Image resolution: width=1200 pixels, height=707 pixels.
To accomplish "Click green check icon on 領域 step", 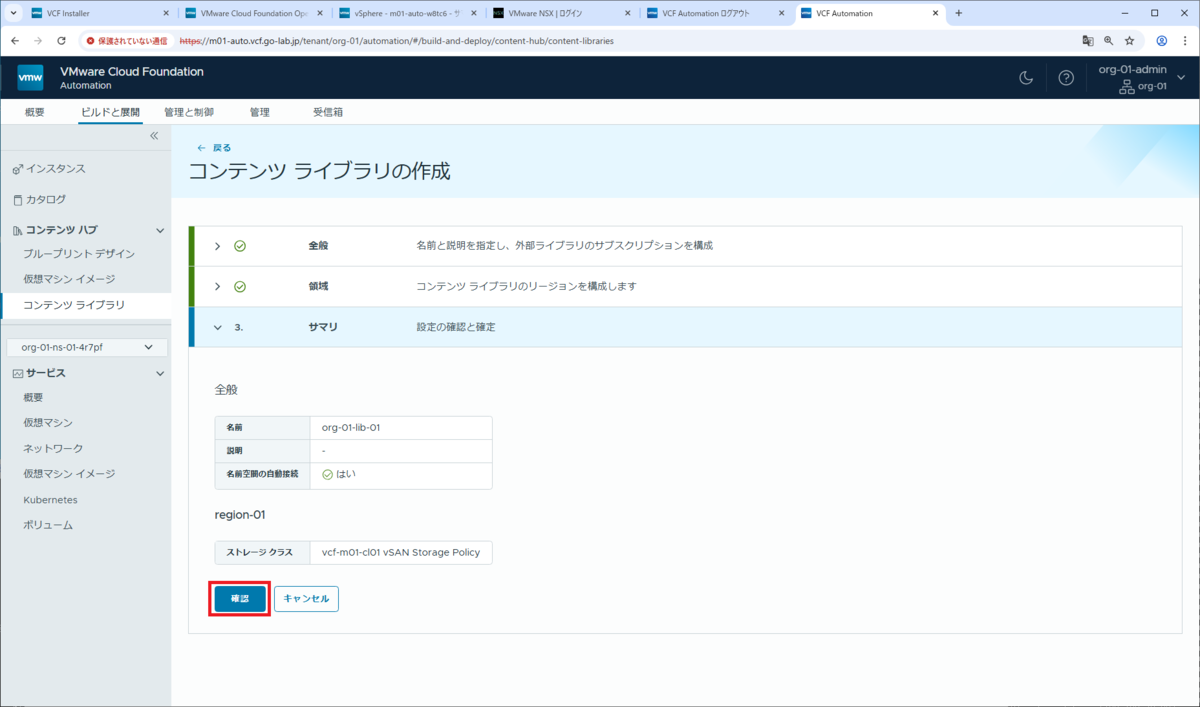I will tap(240, 286).
